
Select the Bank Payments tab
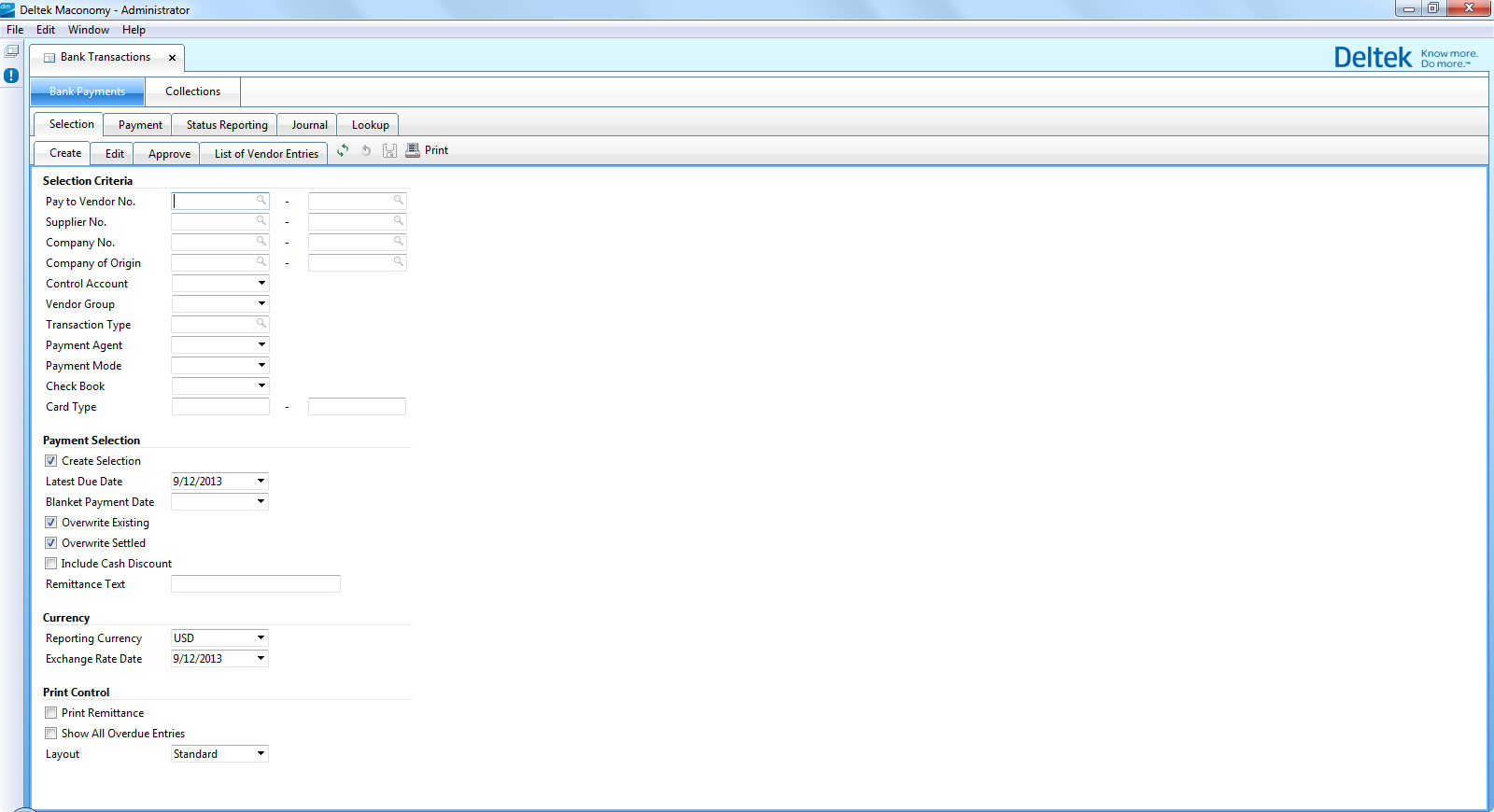(88, 91)
